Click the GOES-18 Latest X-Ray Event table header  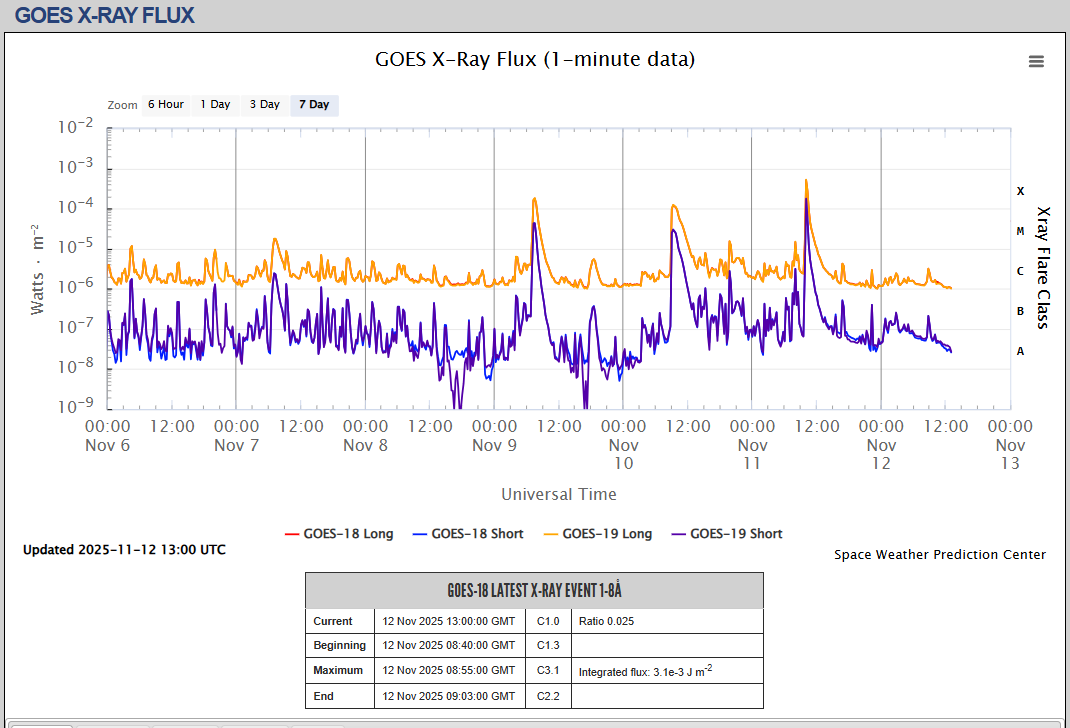pyautogui.click(x=534, y=590)
